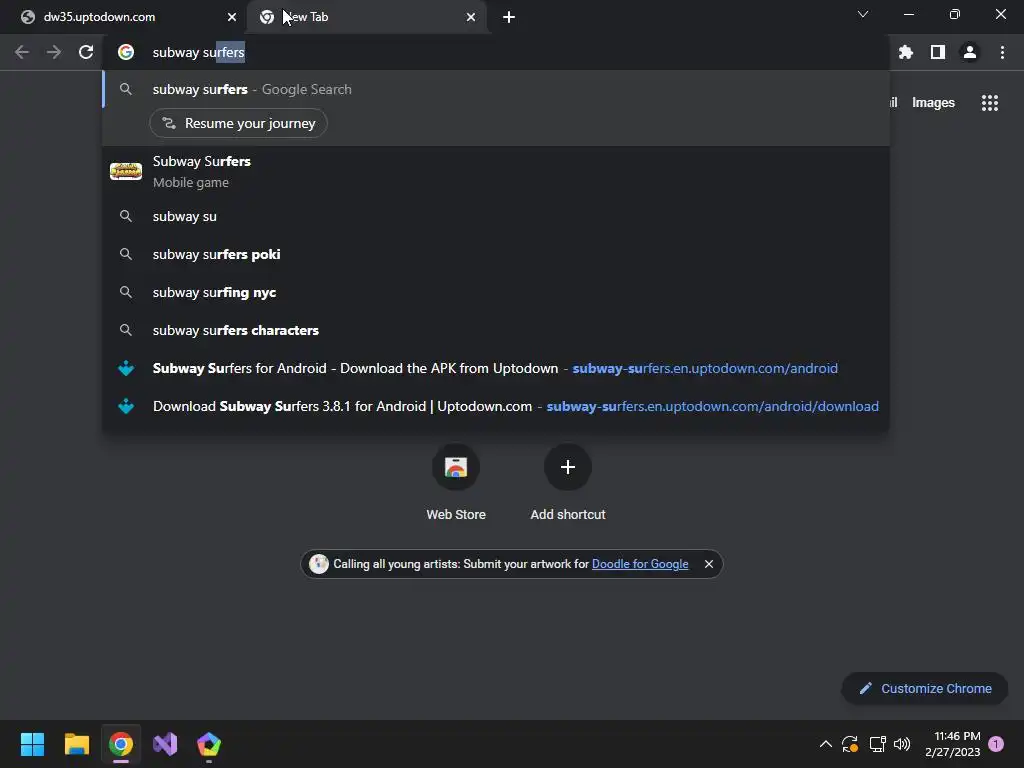Screen dimensions: 1024x768
Task: Select the New Tab tab
Action: [368, 17]
